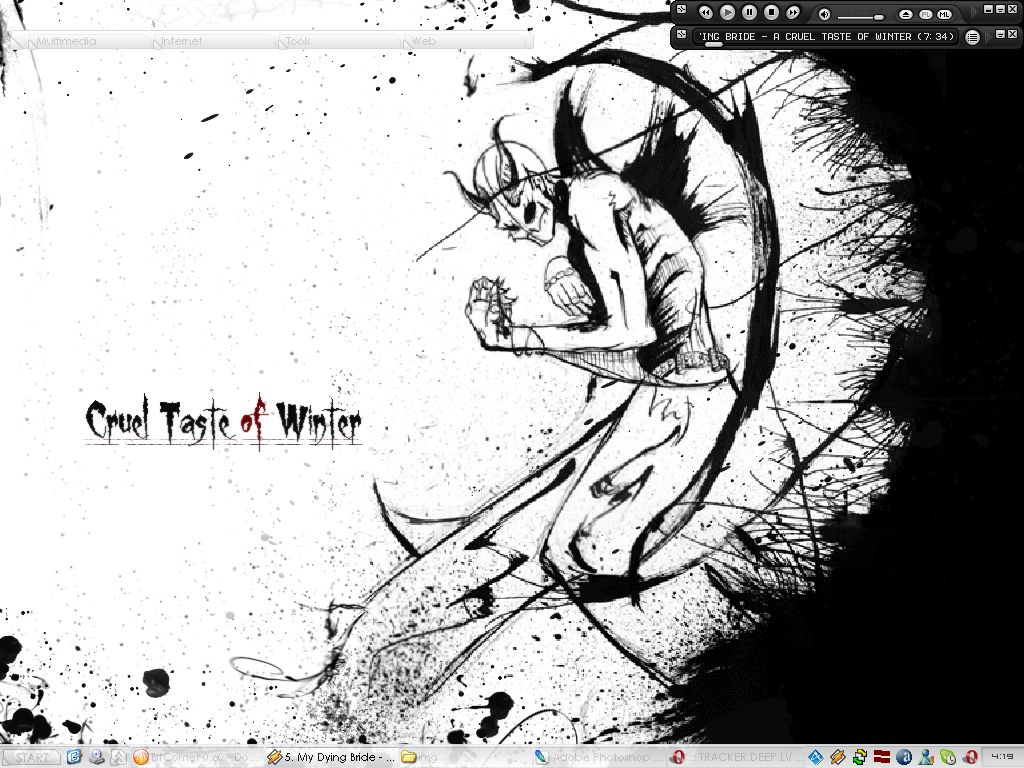
Task: Switch to the Adobe Photoshop taskbar window
Action: tap(598, 758)
